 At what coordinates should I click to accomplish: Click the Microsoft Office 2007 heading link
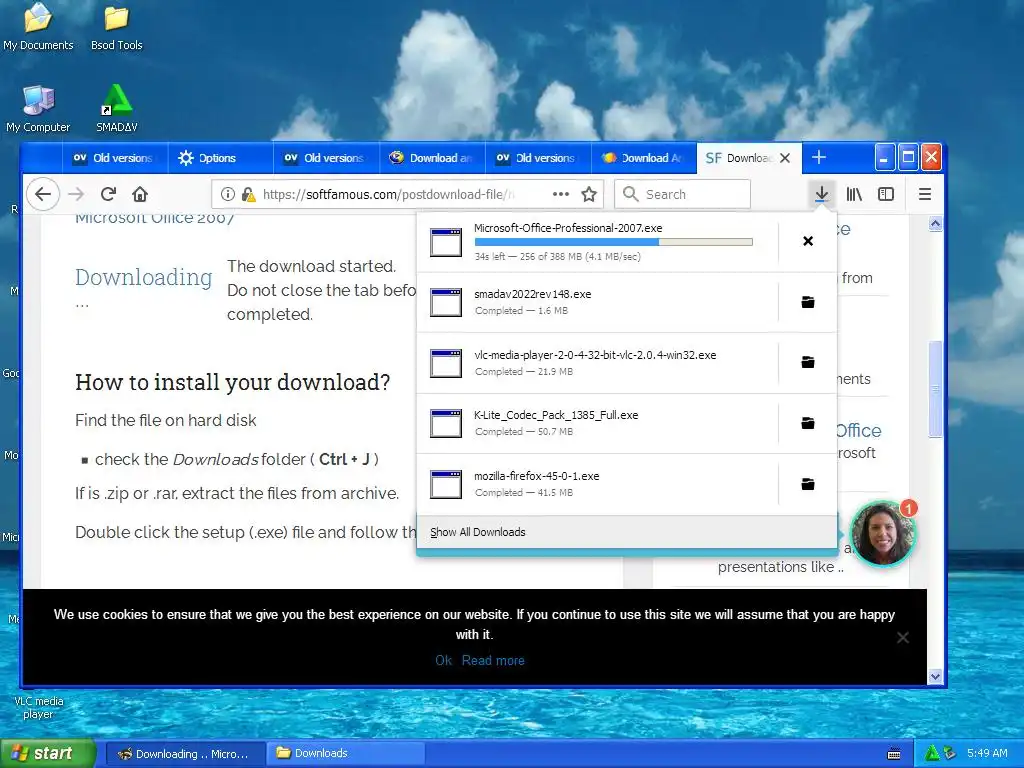(155, 218)
